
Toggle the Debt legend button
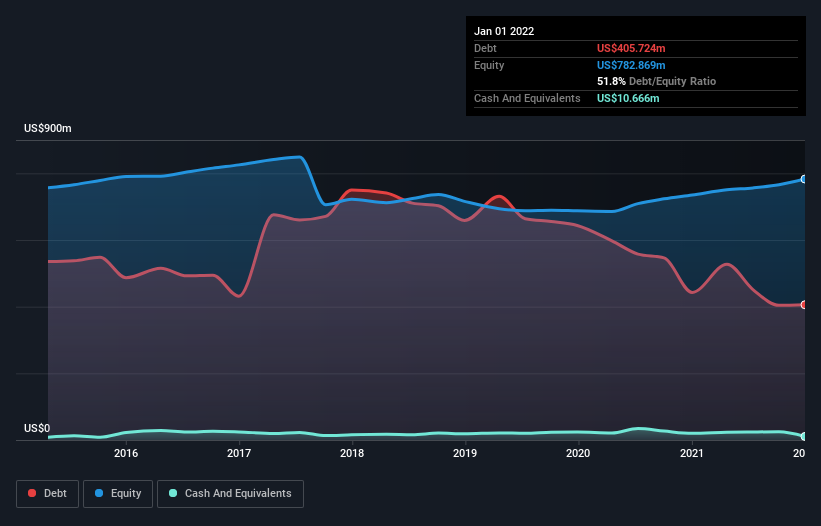click(x=47, y=494)
